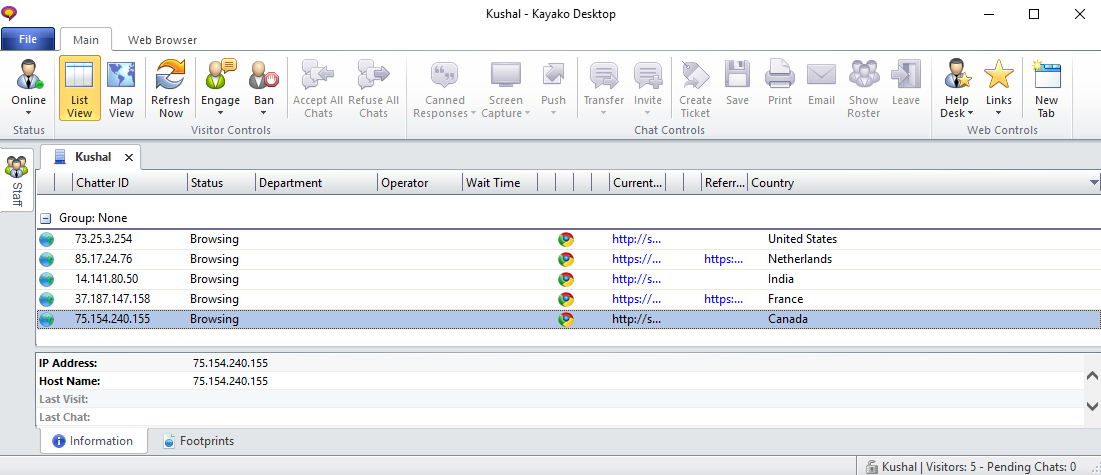Click the Netherlands country cell
The image size is (1101, 475).
(800, 259)
